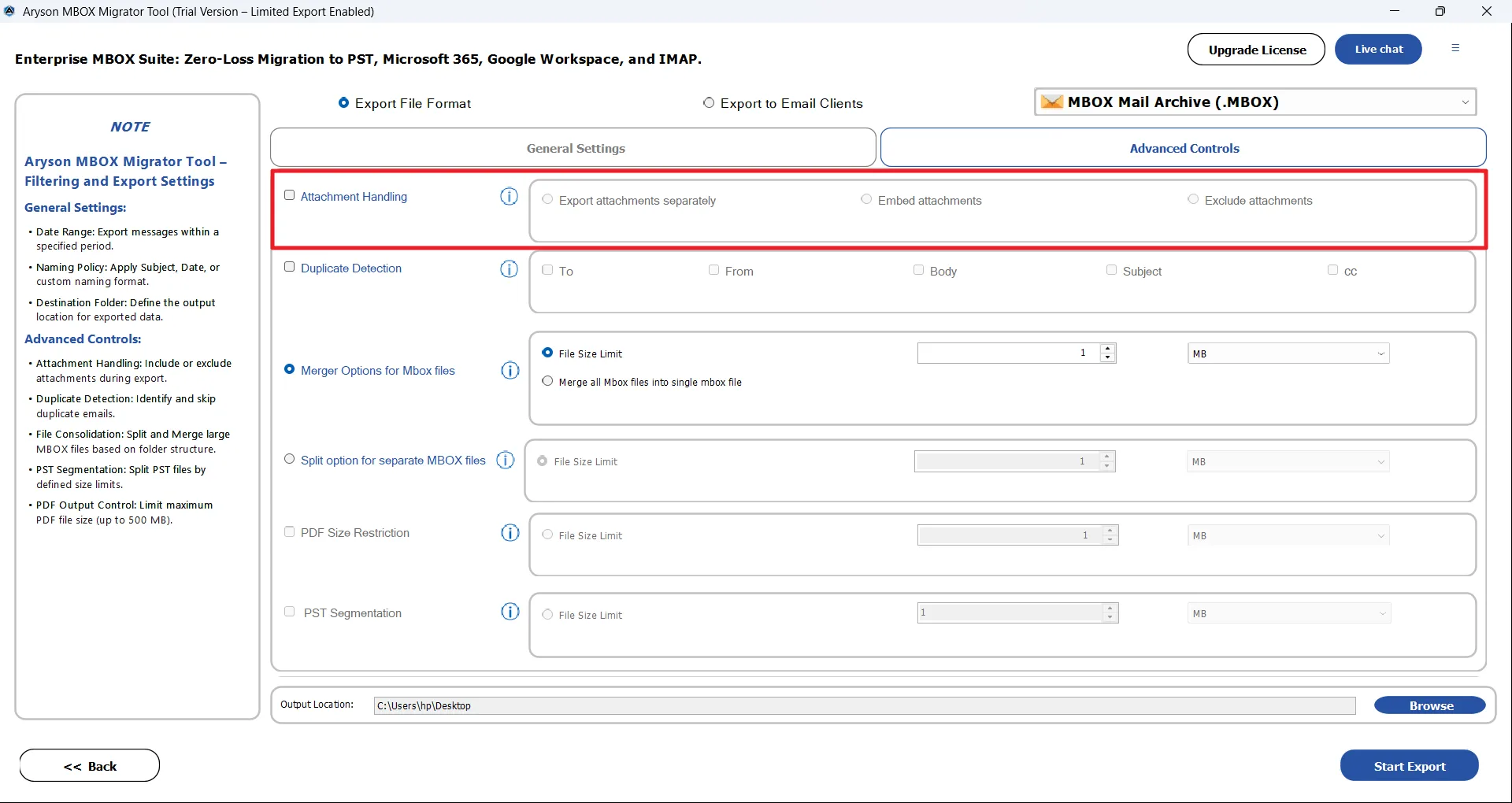Viewport: 1512px width, 803px height.
Task: Click 'General Settings:' heading in note panel
Action: coord(75,207)
